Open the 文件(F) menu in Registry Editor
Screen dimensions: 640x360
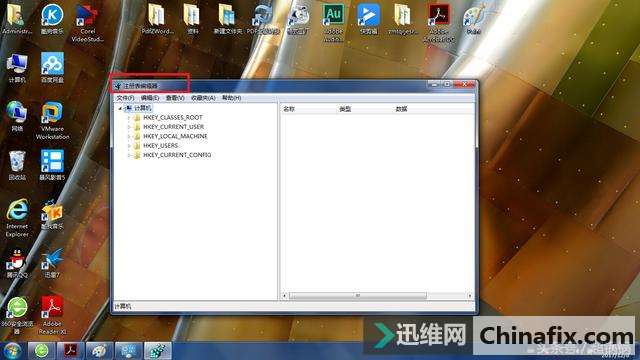125,98
